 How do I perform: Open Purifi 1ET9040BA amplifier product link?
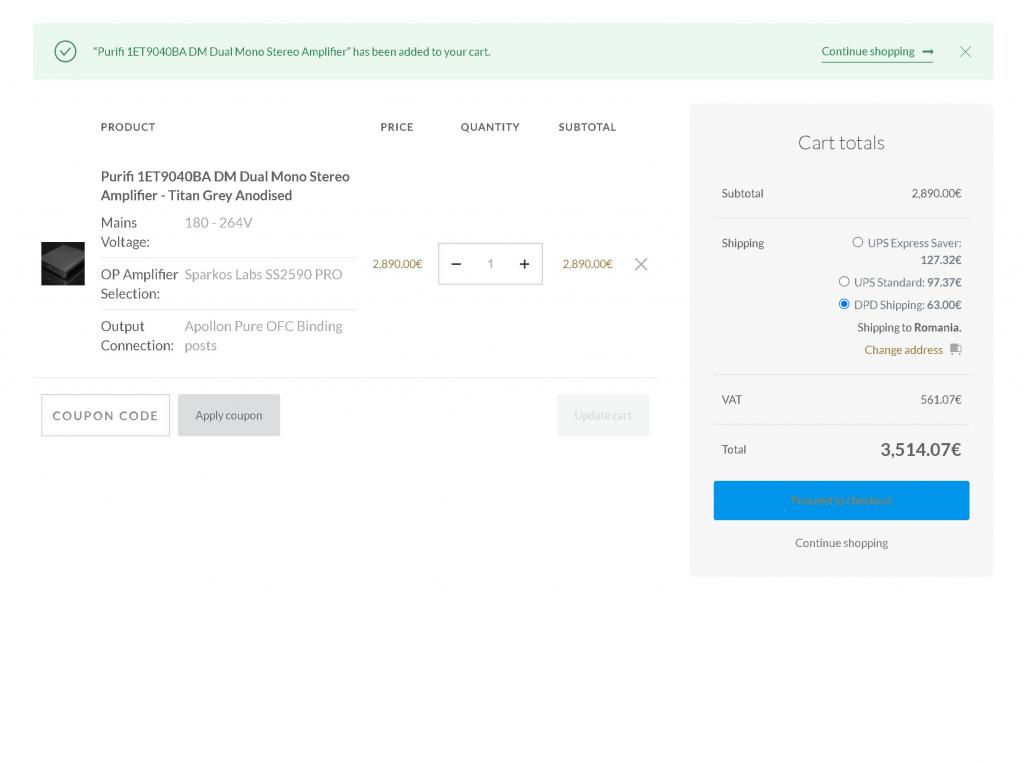click(225, 186)
